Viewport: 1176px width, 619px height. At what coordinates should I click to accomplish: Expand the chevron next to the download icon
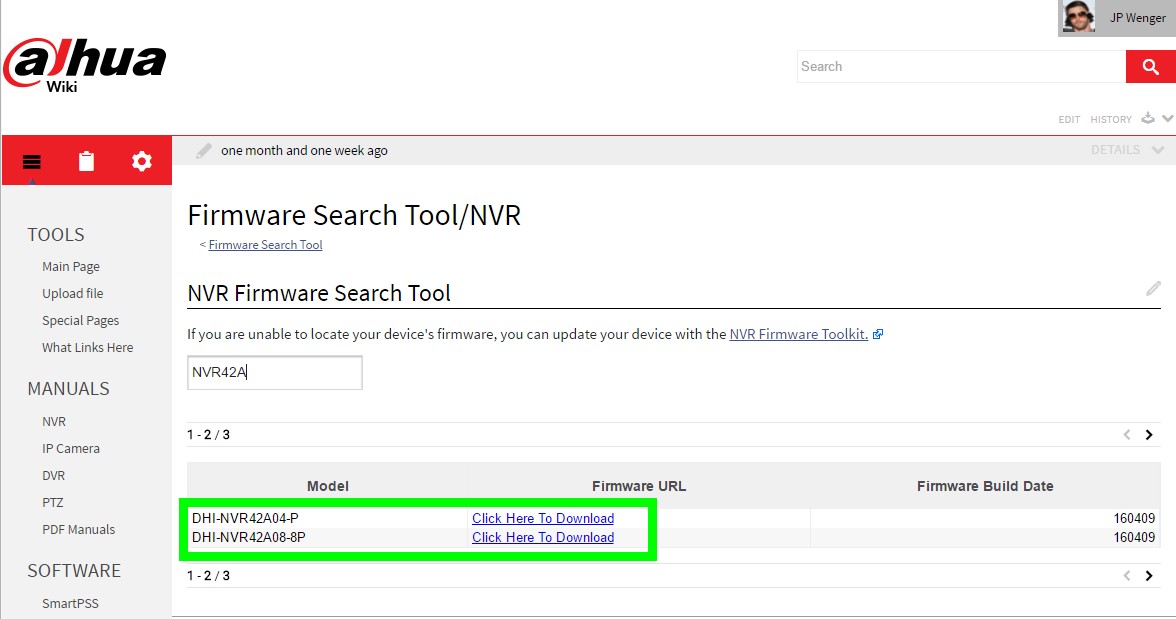[1168, 119]
